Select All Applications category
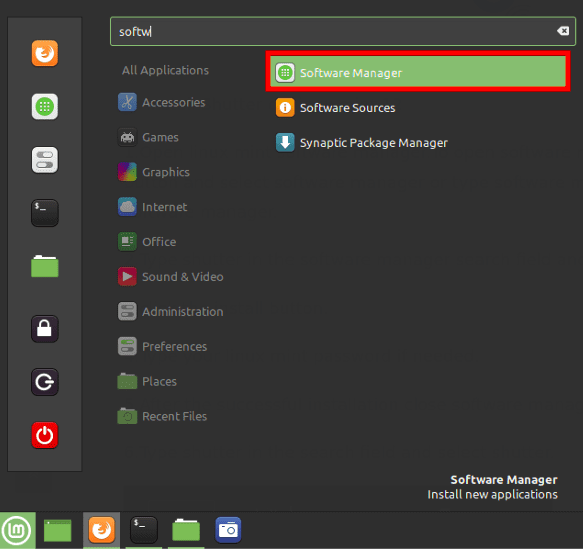Viewport: 583px width, 549px height. (165, 70)
